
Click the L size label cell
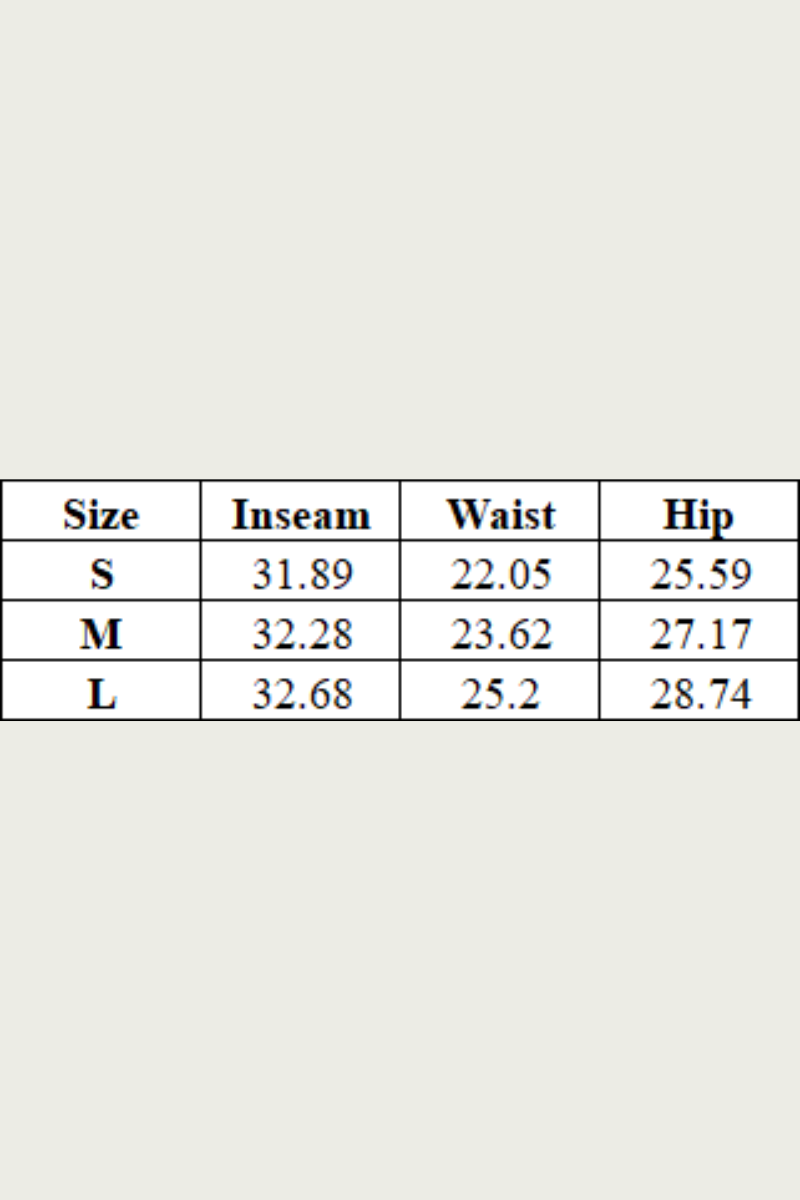click(x=101, y=693)
